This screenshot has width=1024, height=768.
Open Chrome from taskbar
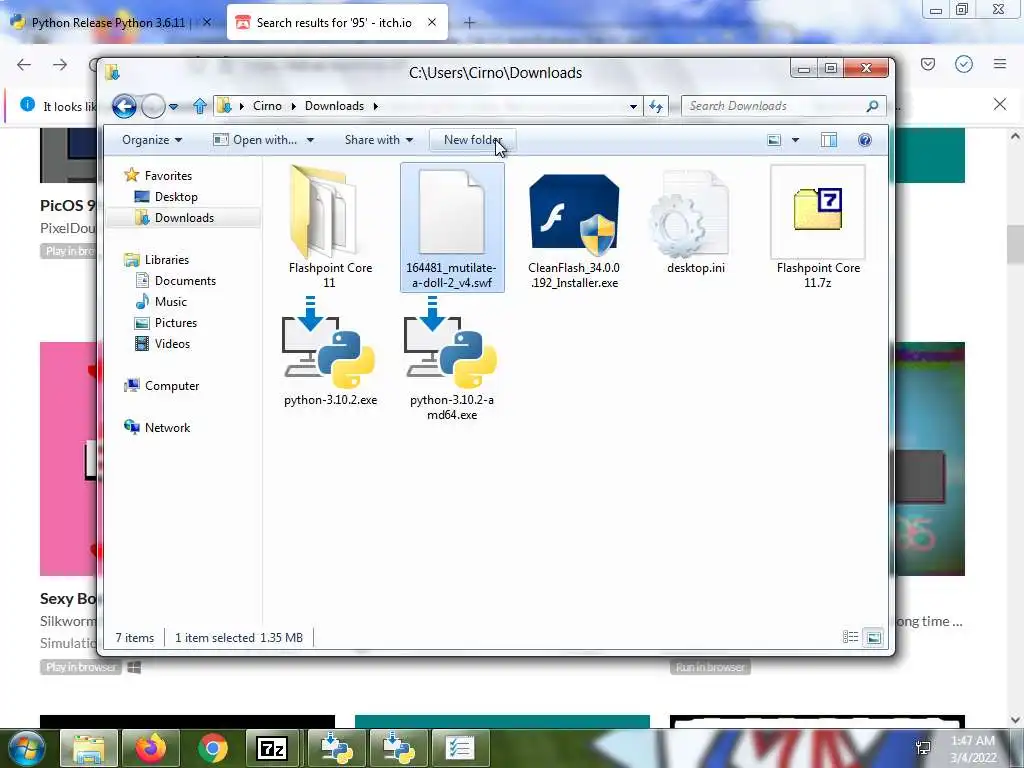click(213, 748)
